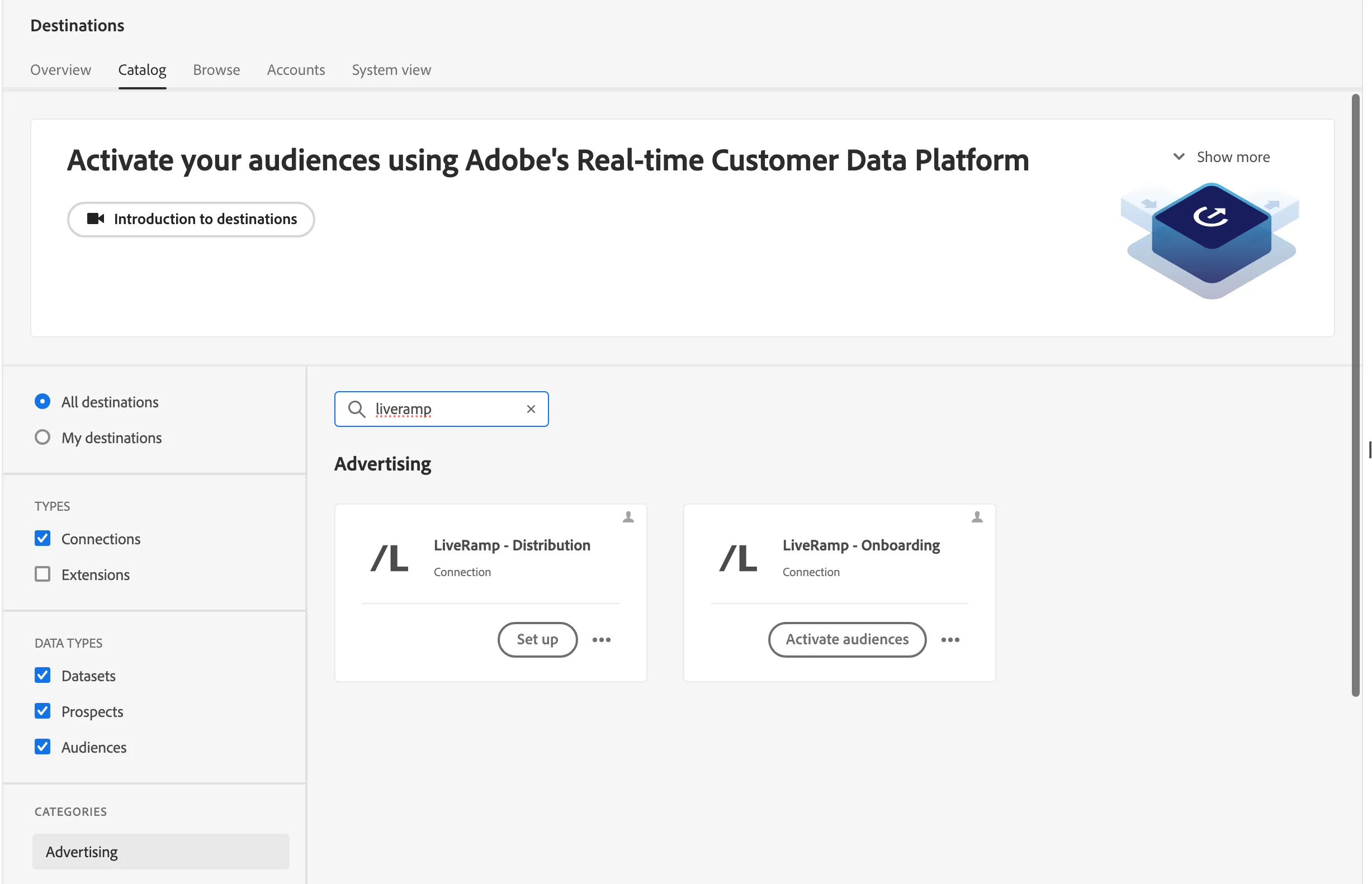Open the Overview tab
1372x884 pixels.
pyautogui.click(x=60, y=69)
